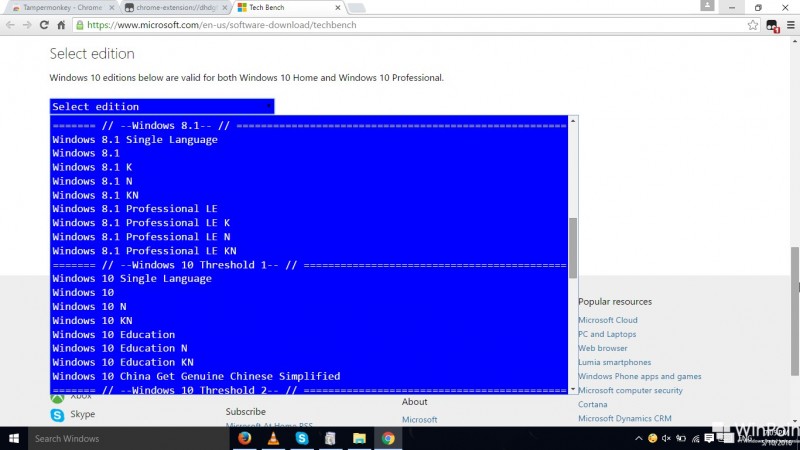Click the secure padlock icon in address bar
Screen dimensions: 800x450
coord(79,25)
